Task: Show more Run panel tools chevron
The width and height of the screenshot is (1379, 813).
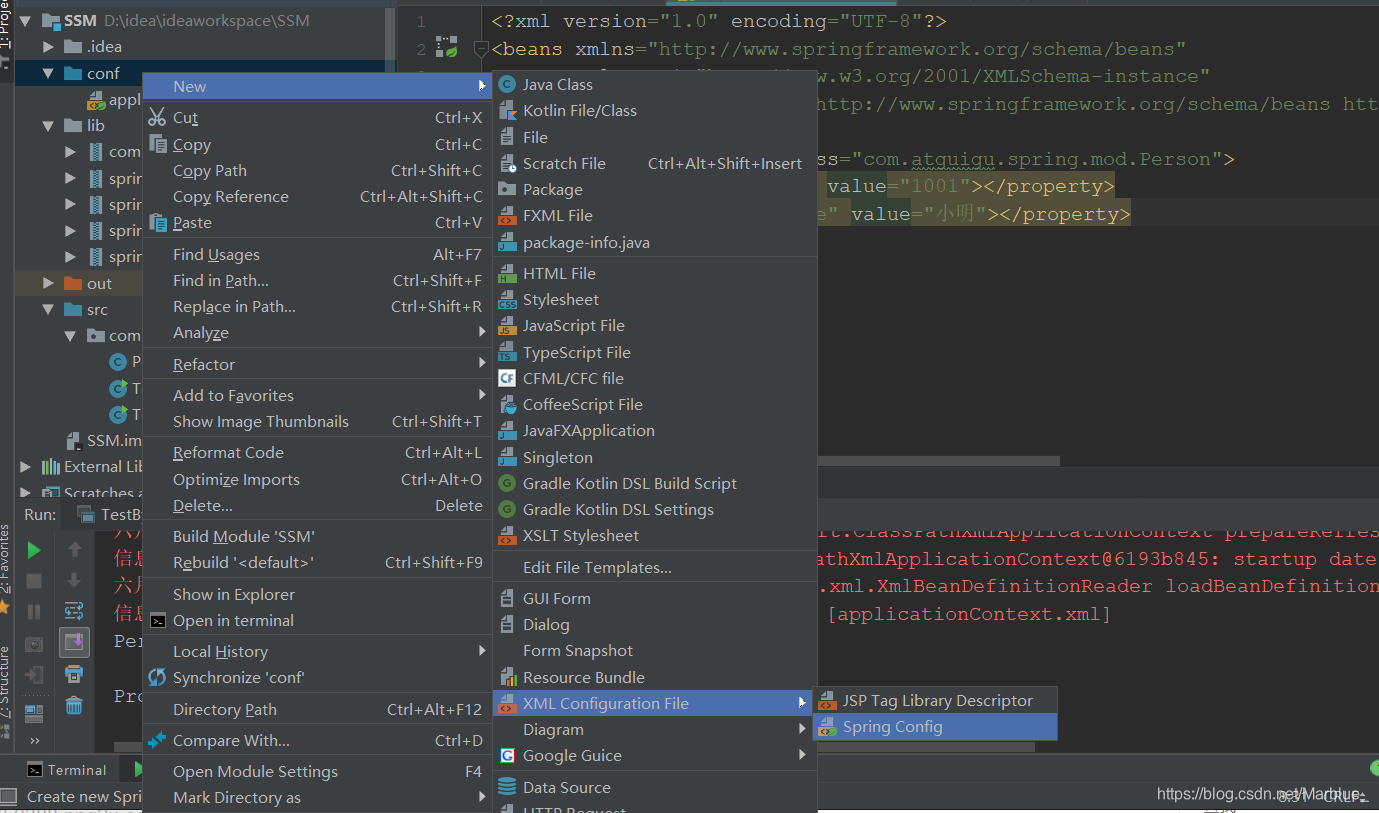Action: (34, 741)
